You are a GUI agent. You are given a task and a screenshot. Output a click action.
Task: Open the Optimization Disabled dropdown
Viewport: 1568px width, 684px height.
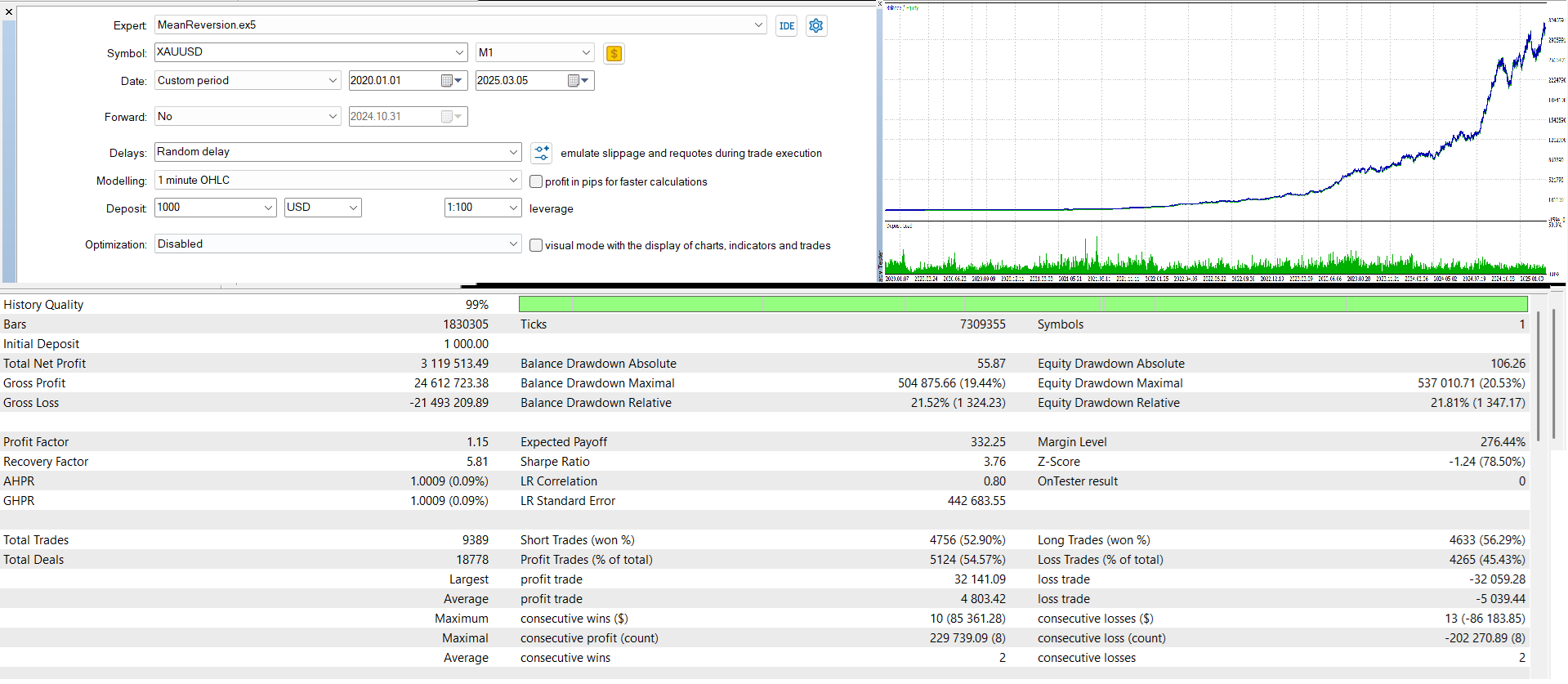click(x=513, y=244)
